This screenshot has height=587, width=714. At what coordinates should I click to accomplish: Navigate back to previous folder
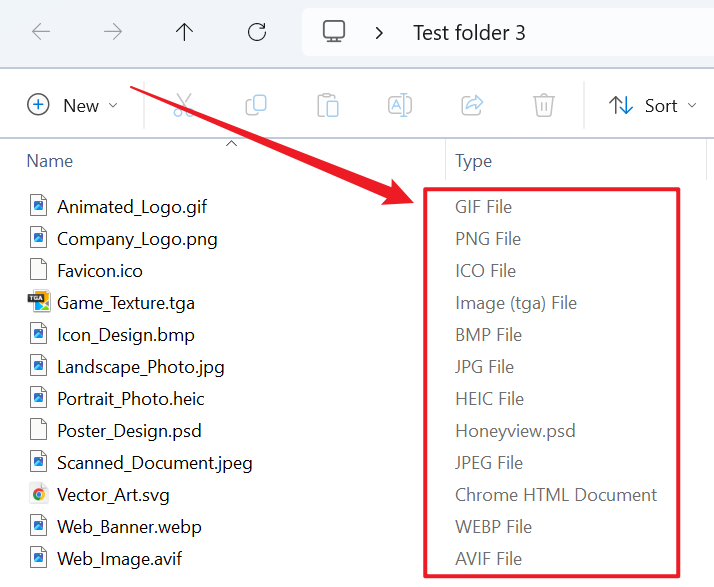tap(41, 32)
